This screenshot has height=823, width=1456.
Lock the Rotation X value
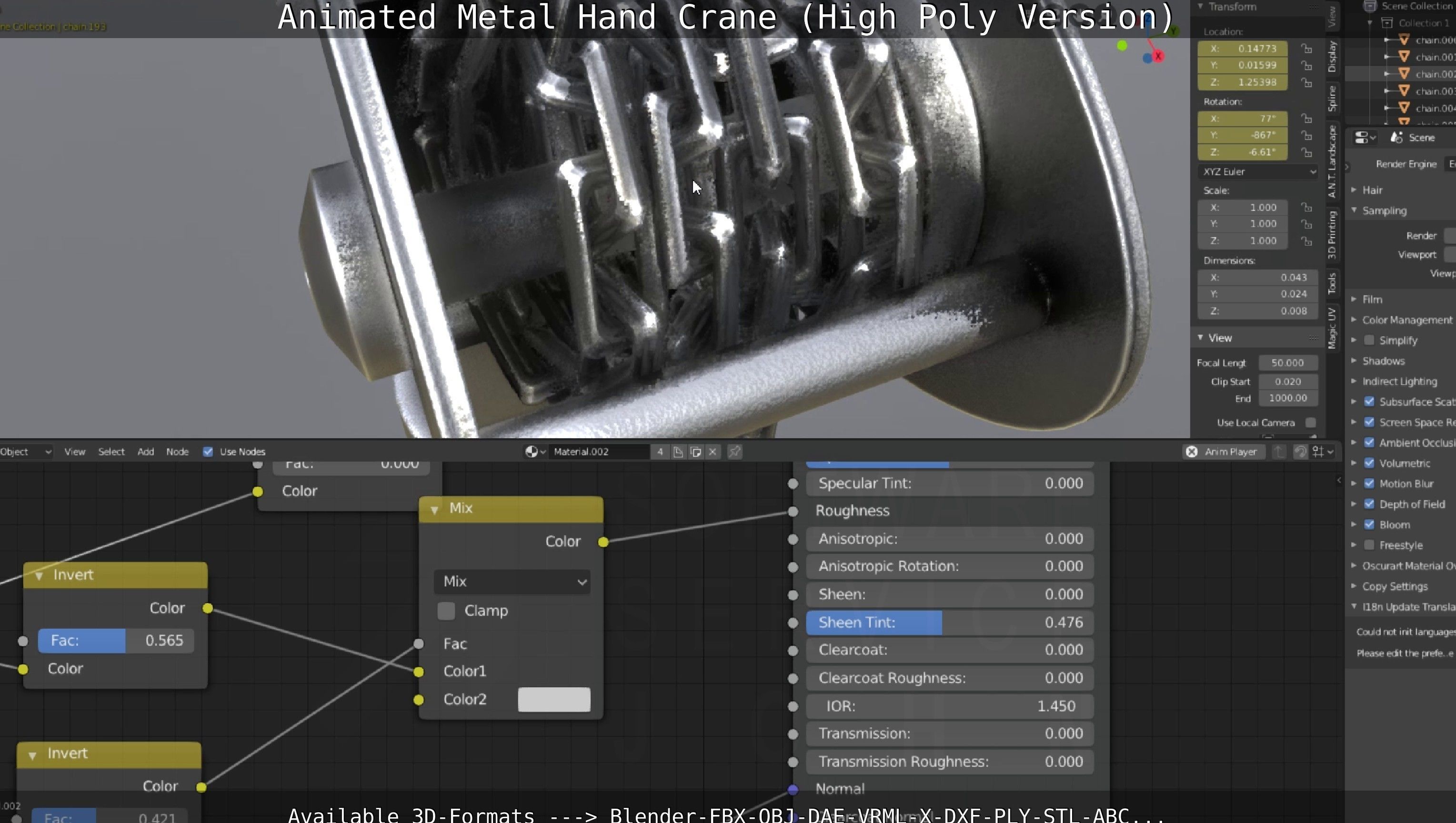1306,119
